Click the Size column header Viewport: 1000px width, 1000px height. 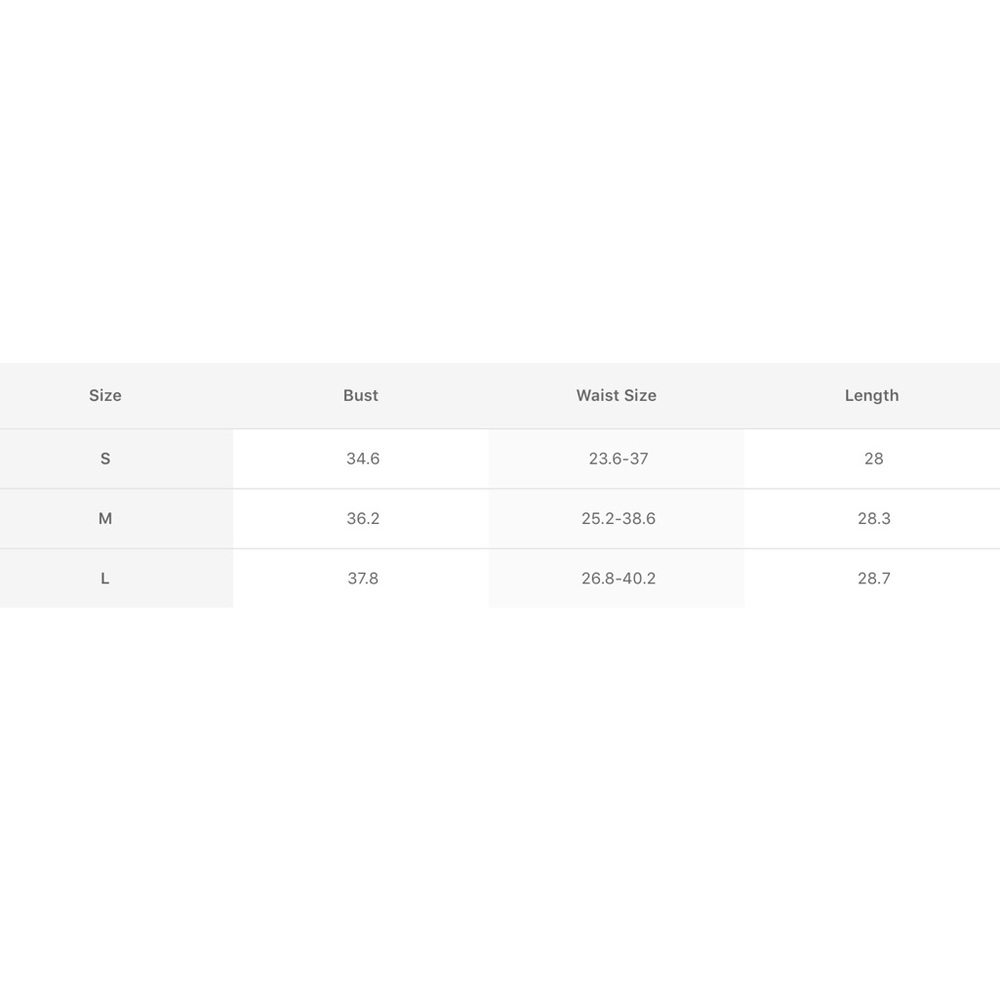[105, 395]
